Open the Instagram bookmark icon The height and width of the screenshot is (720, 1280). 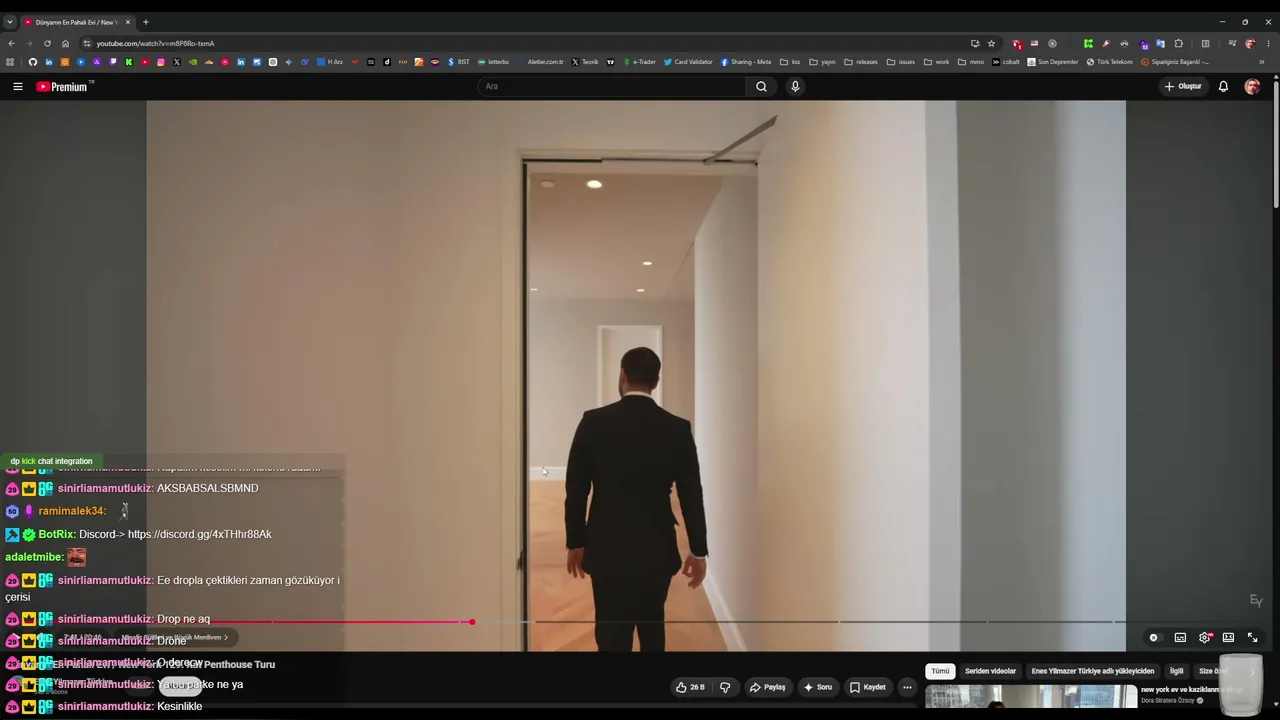click(161, 62)
